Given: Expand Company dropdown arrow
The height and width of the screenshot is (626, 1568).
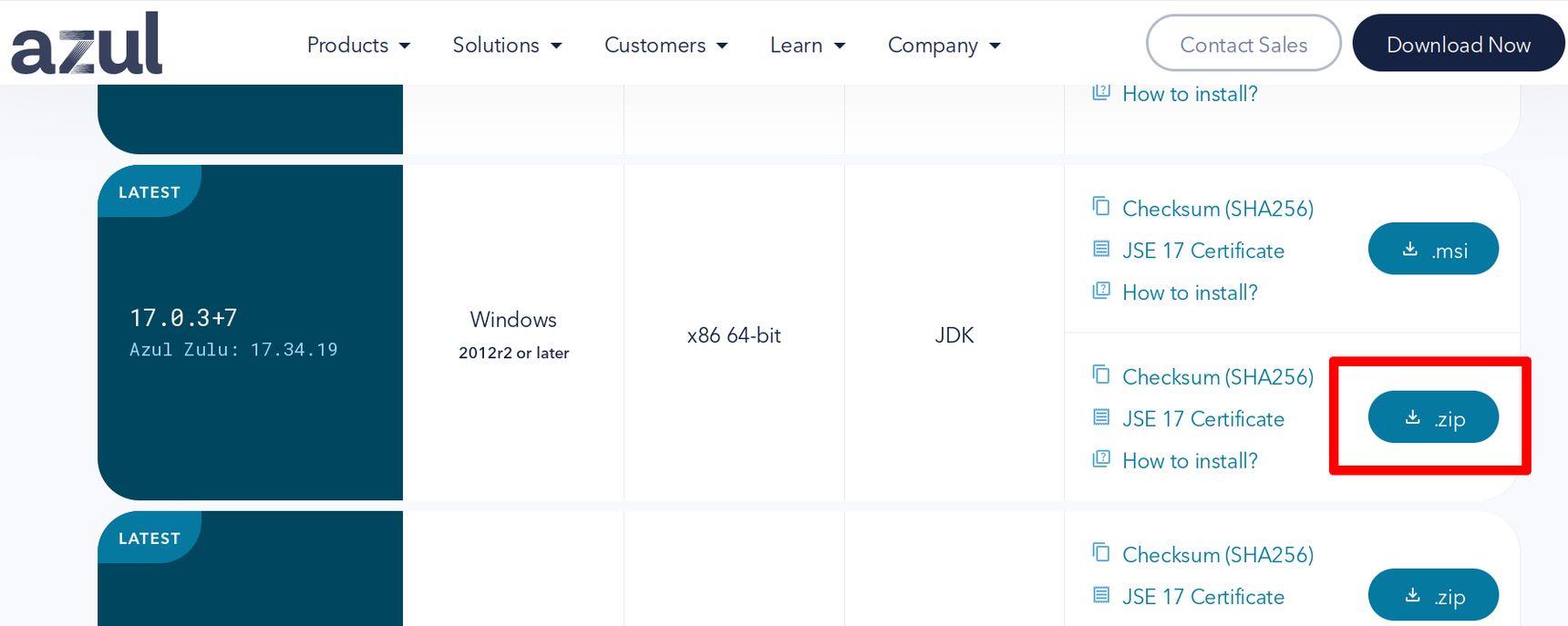Looking at the screenshot, I should coord(995,46).
